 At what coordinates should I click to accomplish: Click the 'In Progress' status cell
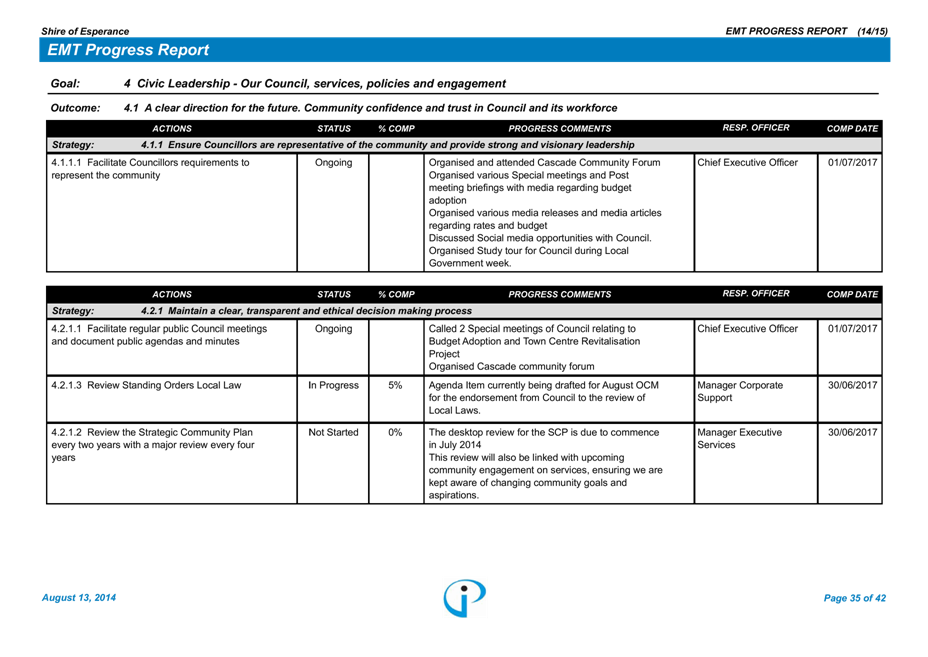[333, 385]
